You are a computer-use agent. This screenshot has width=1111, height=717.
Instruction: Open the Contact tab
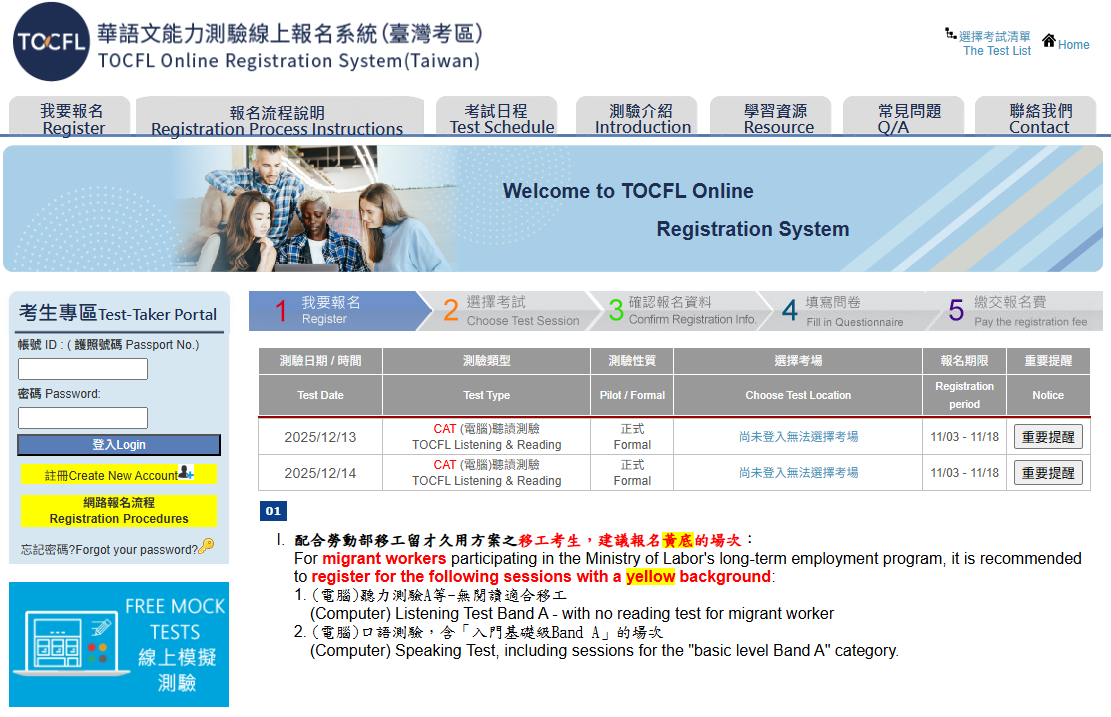tap(1039, 119)
